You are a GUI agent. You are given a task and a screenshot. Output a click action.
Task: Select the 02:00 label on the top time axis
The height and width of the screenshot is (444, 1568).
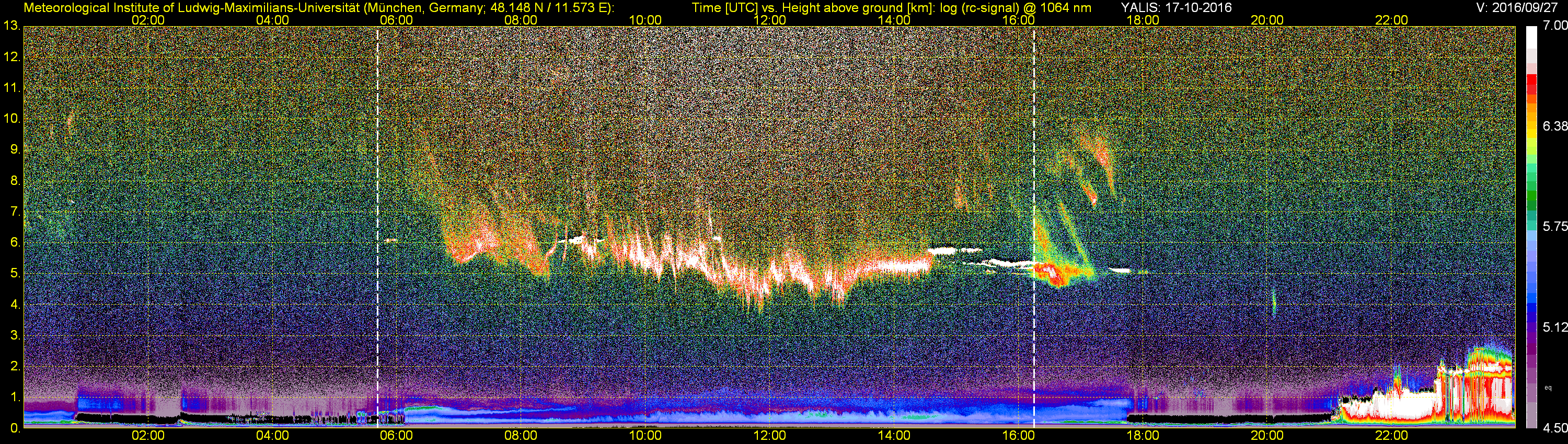pyautogui.click(x=148, y=20)
